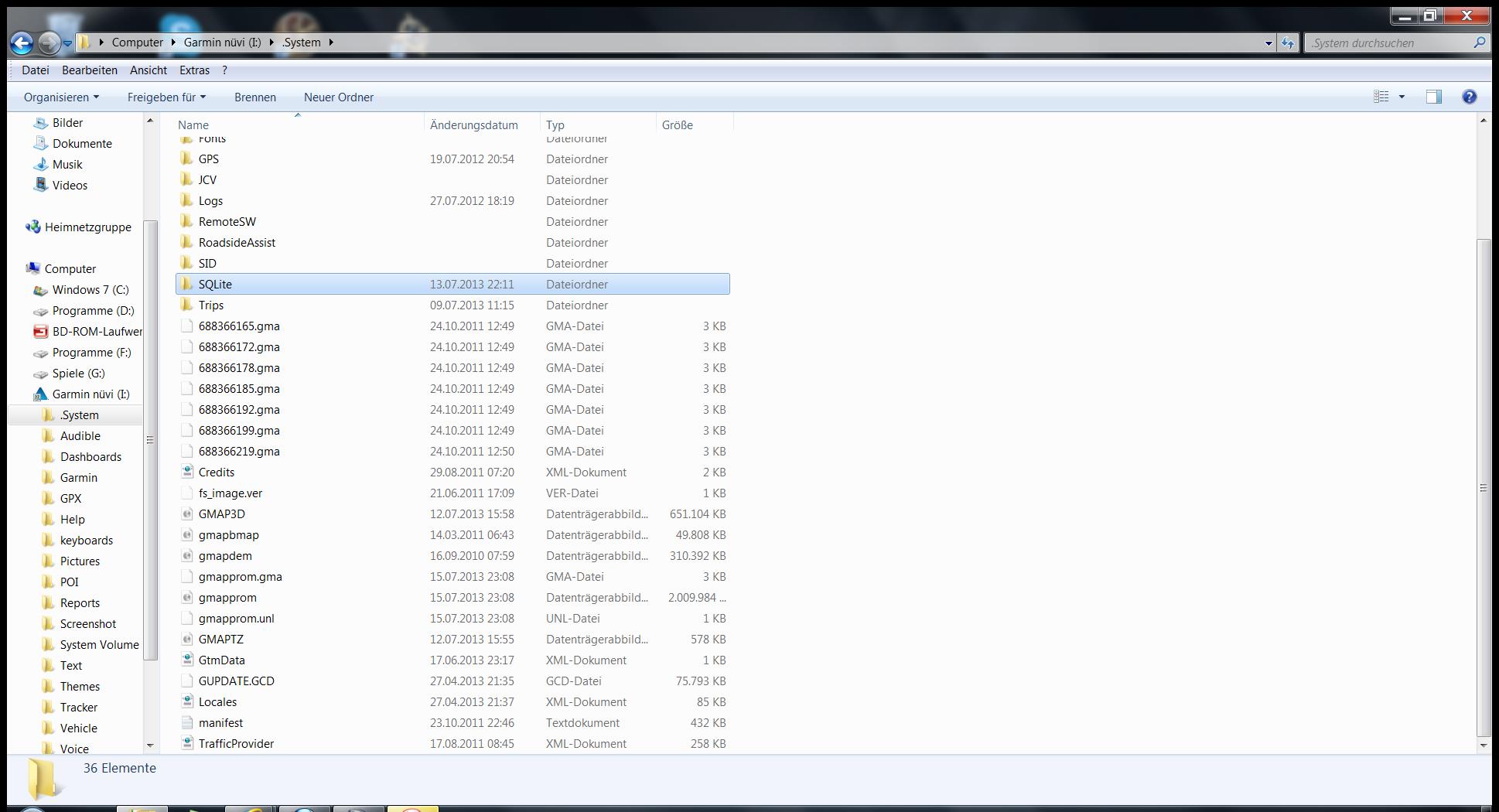
Task: Expand the view options dropdown arrow
Action: [1402, 97]
